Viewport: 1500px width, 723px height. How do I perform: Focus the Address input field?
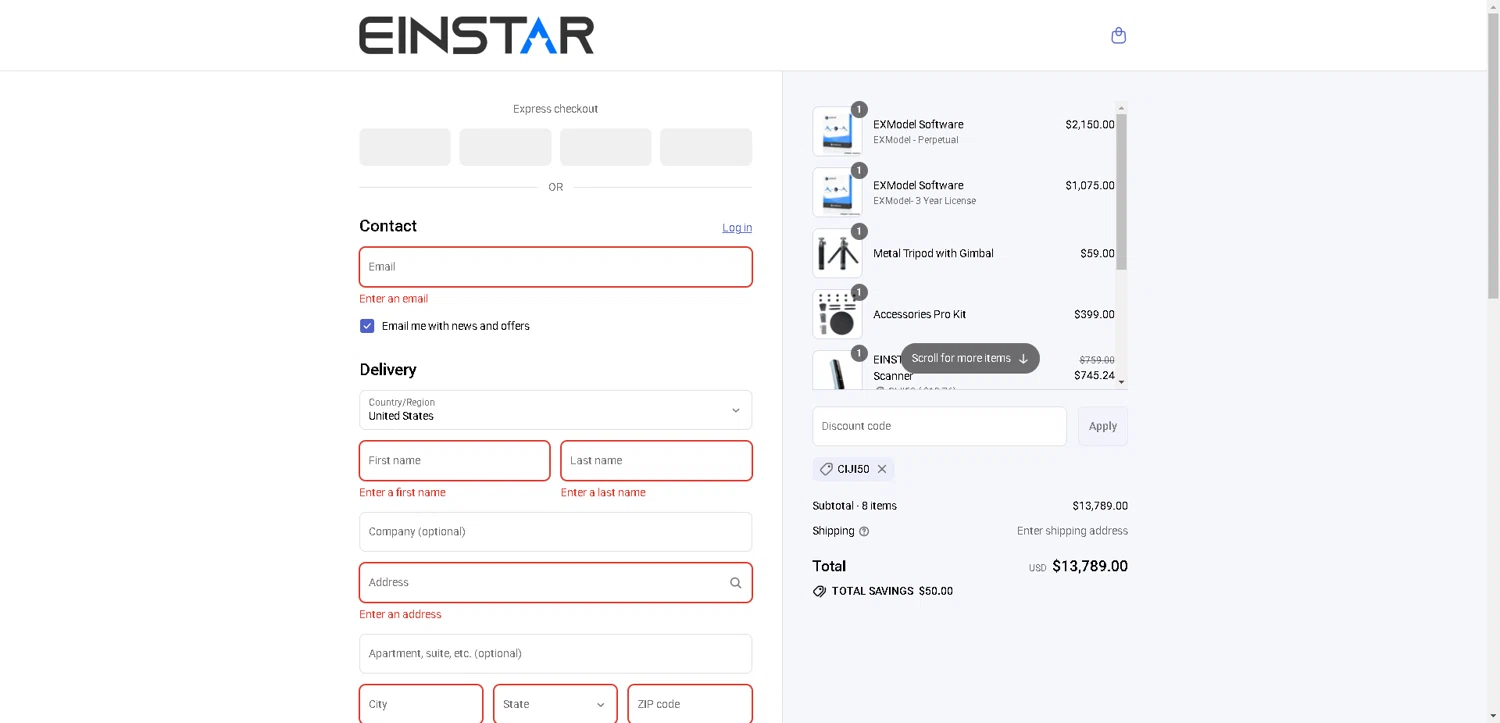(x=555, y=583)
